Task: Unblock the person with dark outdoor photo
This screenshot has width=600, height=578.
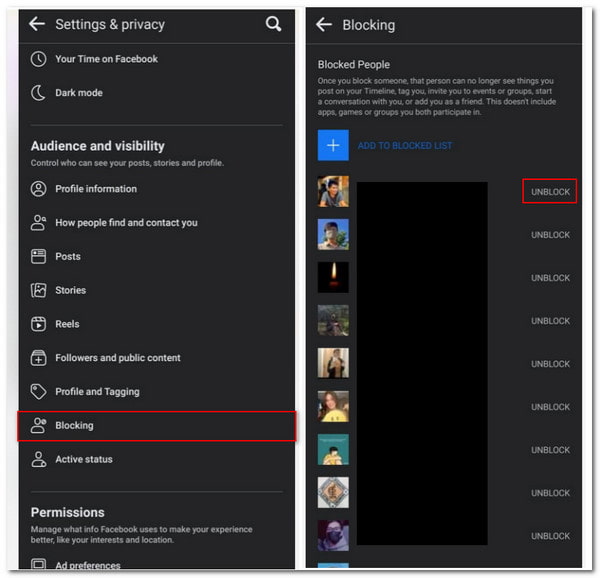Action: pos(550,321)
